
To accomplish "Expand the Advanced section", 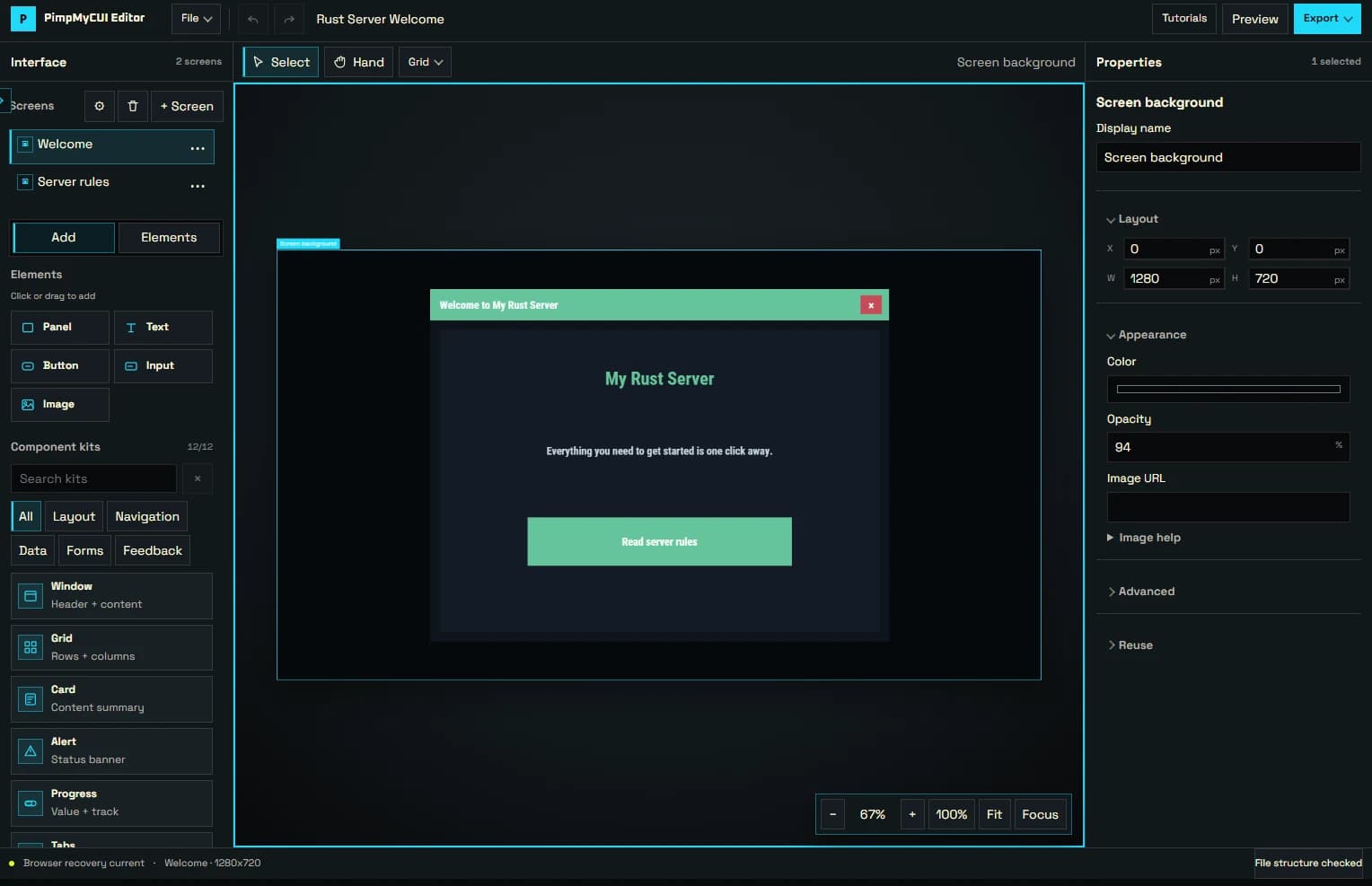I will [x=1141, y=592].
